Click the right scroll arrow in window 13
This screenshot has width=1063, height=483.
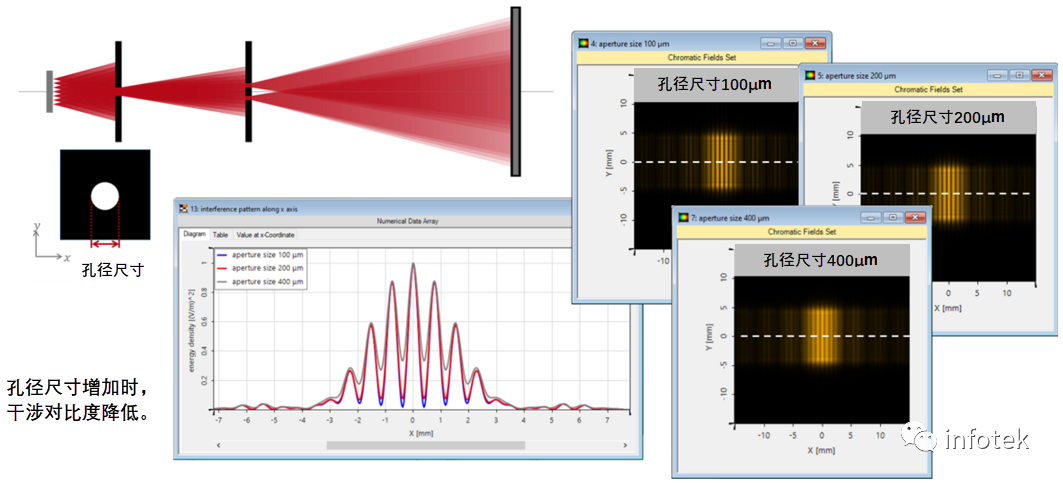tap(626, 445)
